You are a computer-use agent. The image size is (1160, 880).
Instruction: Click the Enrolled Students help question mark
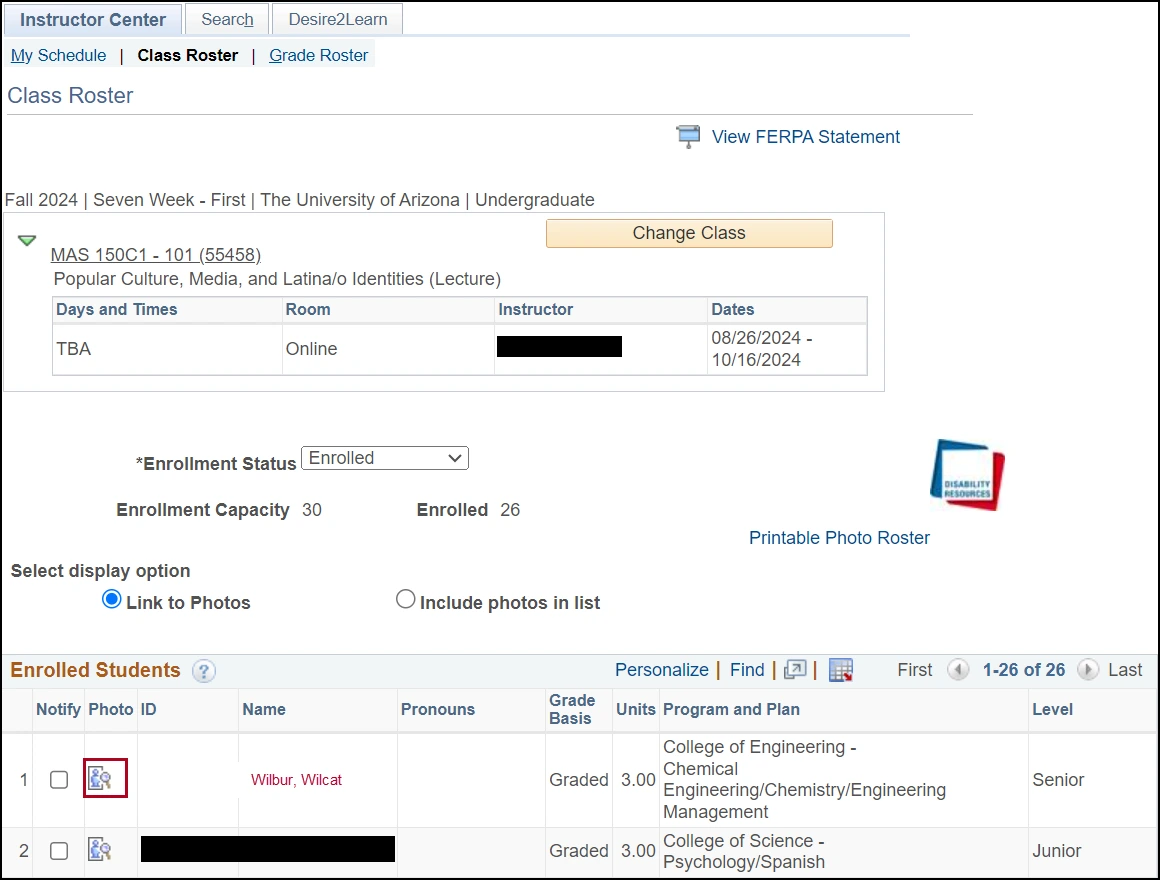click(203, 671)
